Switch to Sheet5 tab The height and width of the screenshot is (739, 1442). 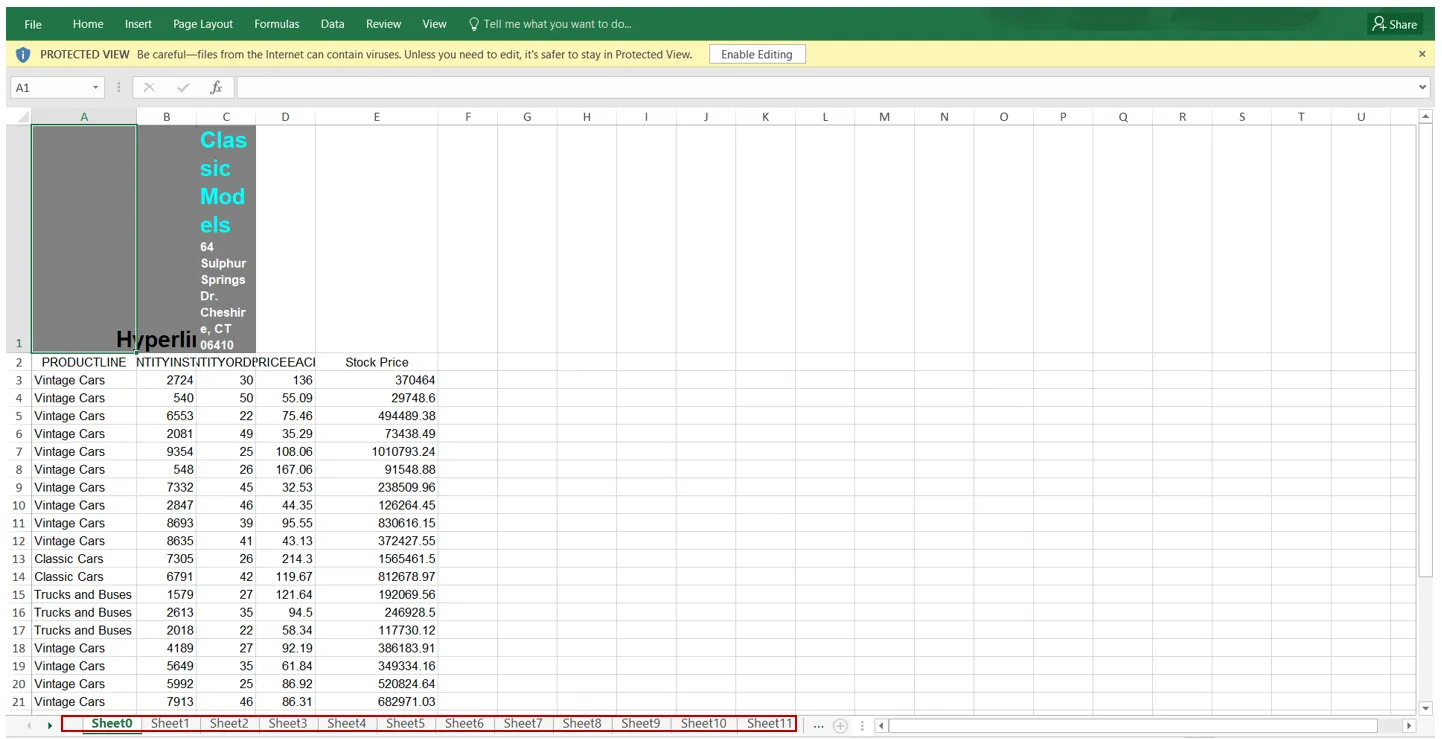[x=406, y=723]
